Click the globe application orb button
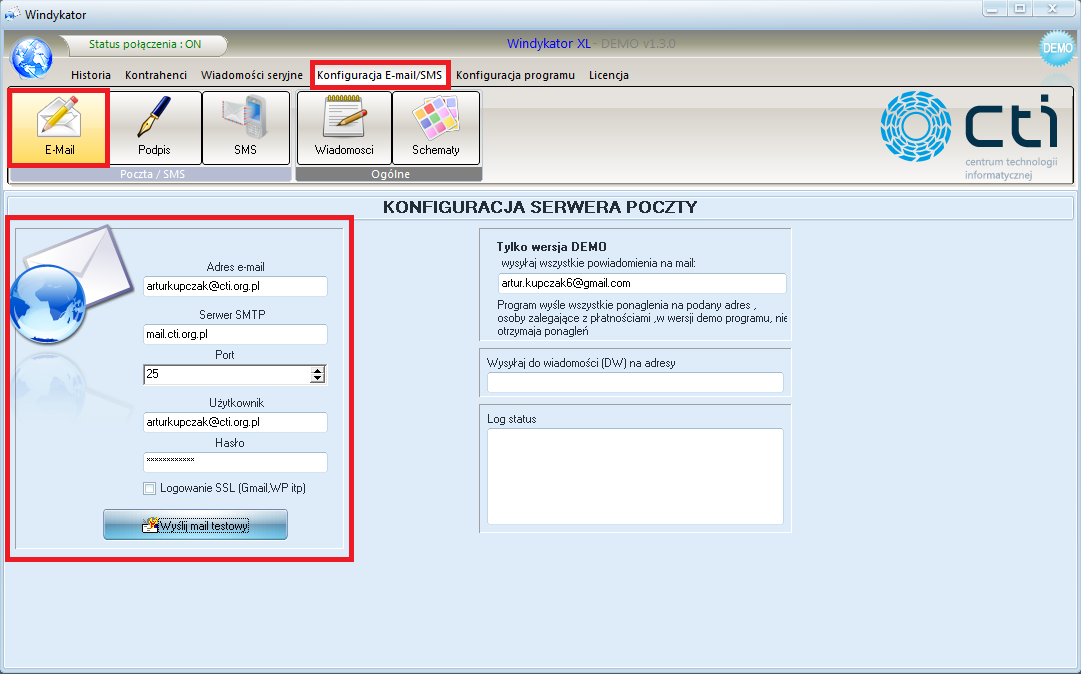 [x=31, y=59]
